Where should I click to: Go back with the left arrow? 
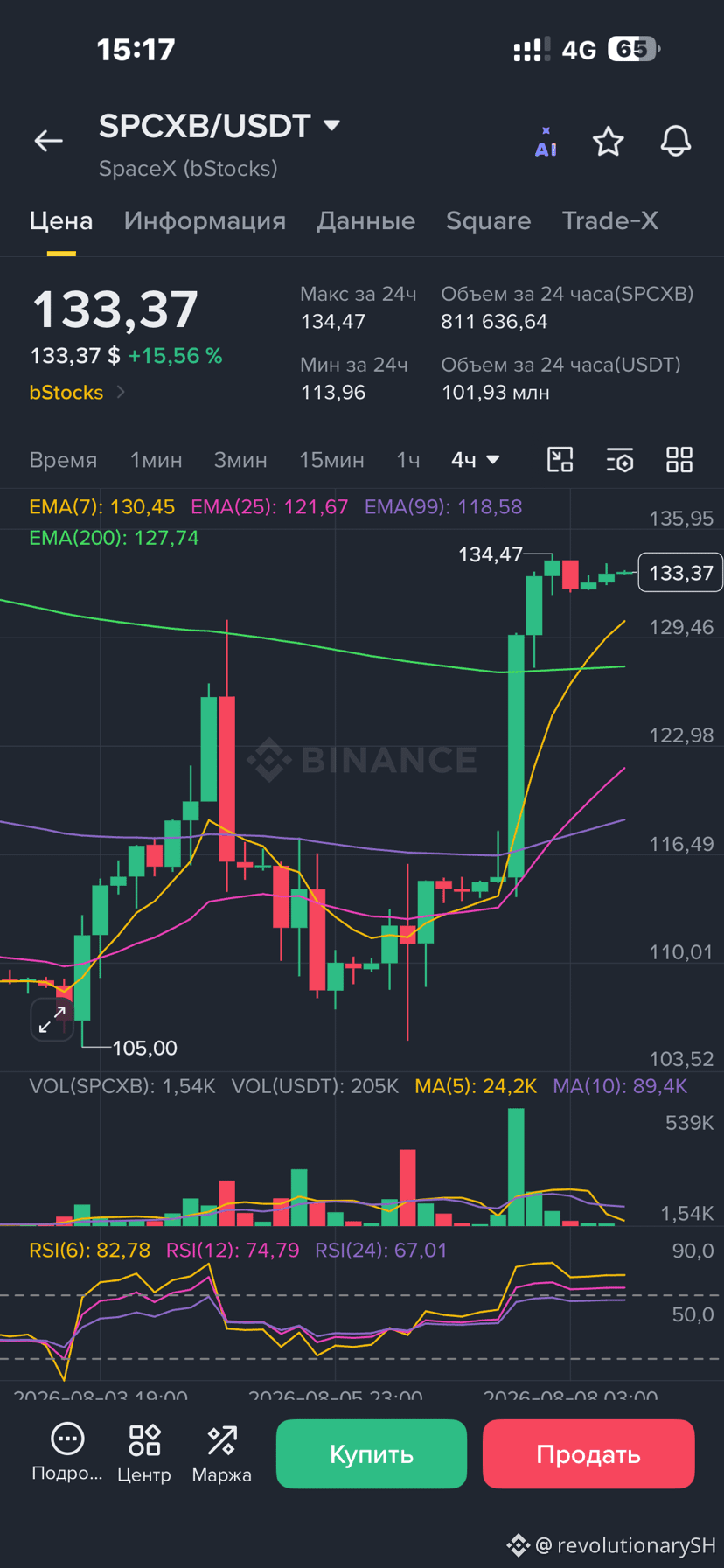point(48,141)
